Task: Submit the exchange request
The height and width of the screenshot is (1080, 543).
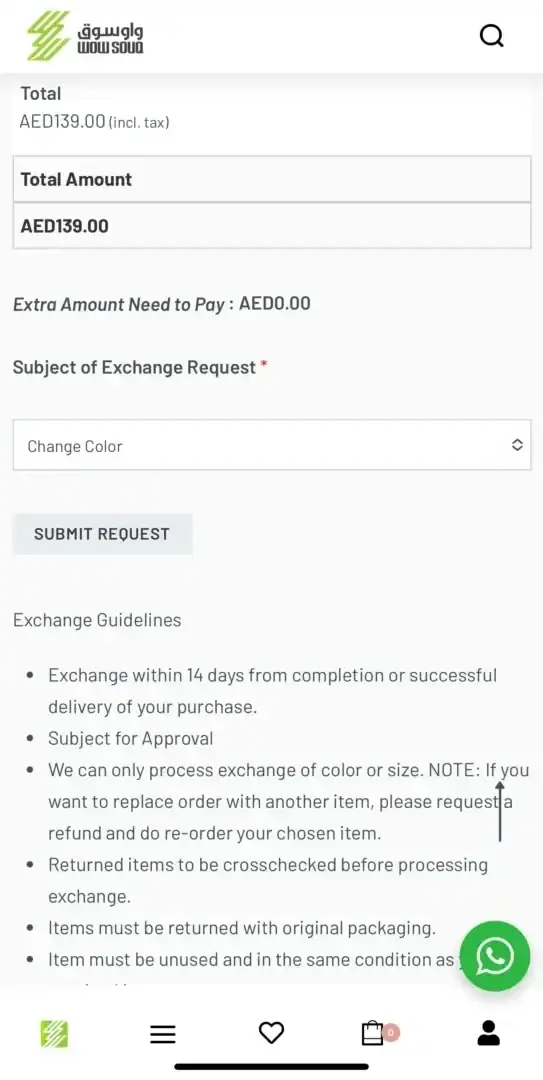Action: coord(102,534)
